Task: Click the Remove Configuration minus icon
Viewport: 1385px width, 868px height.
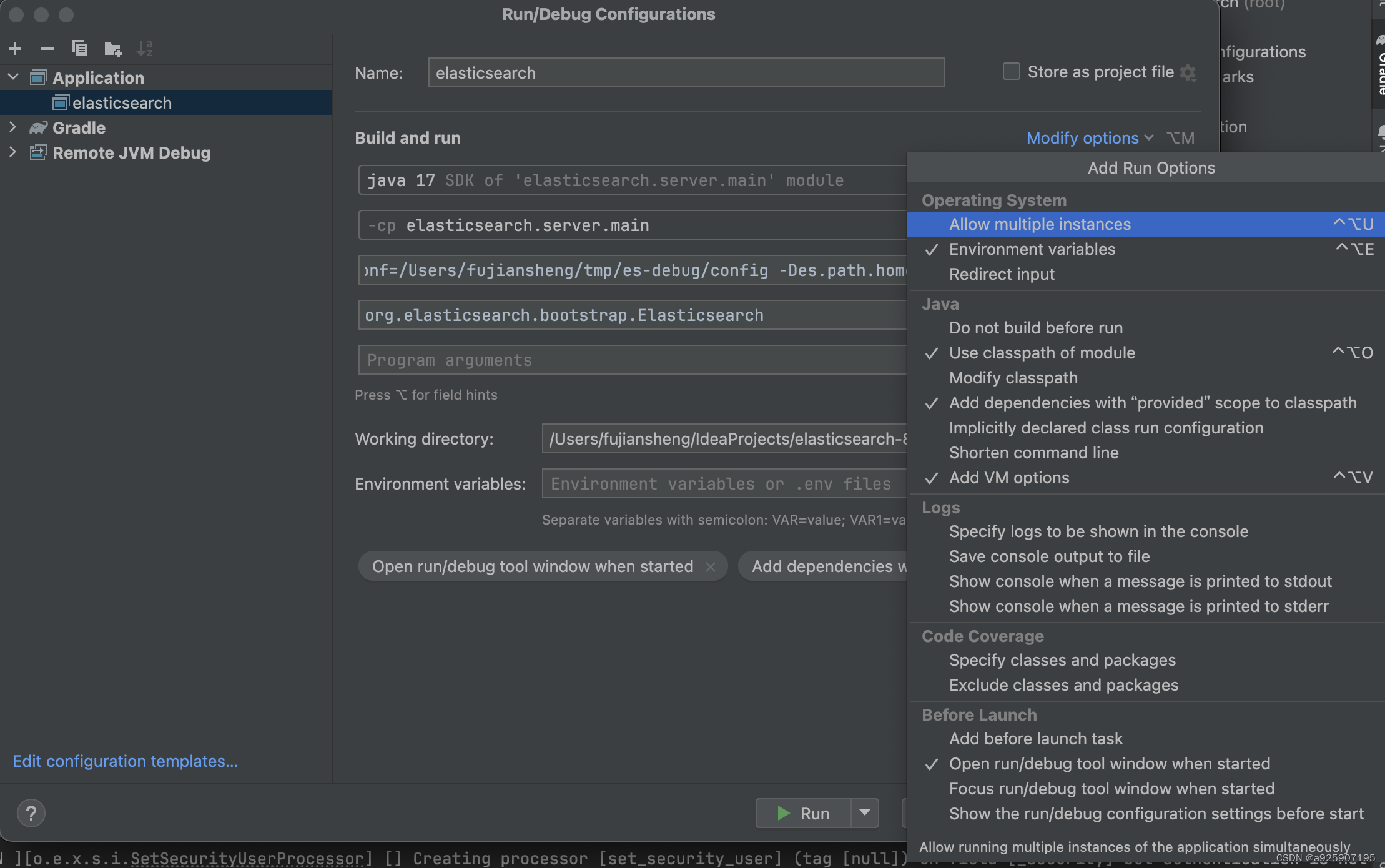Action: pos(47,49)
